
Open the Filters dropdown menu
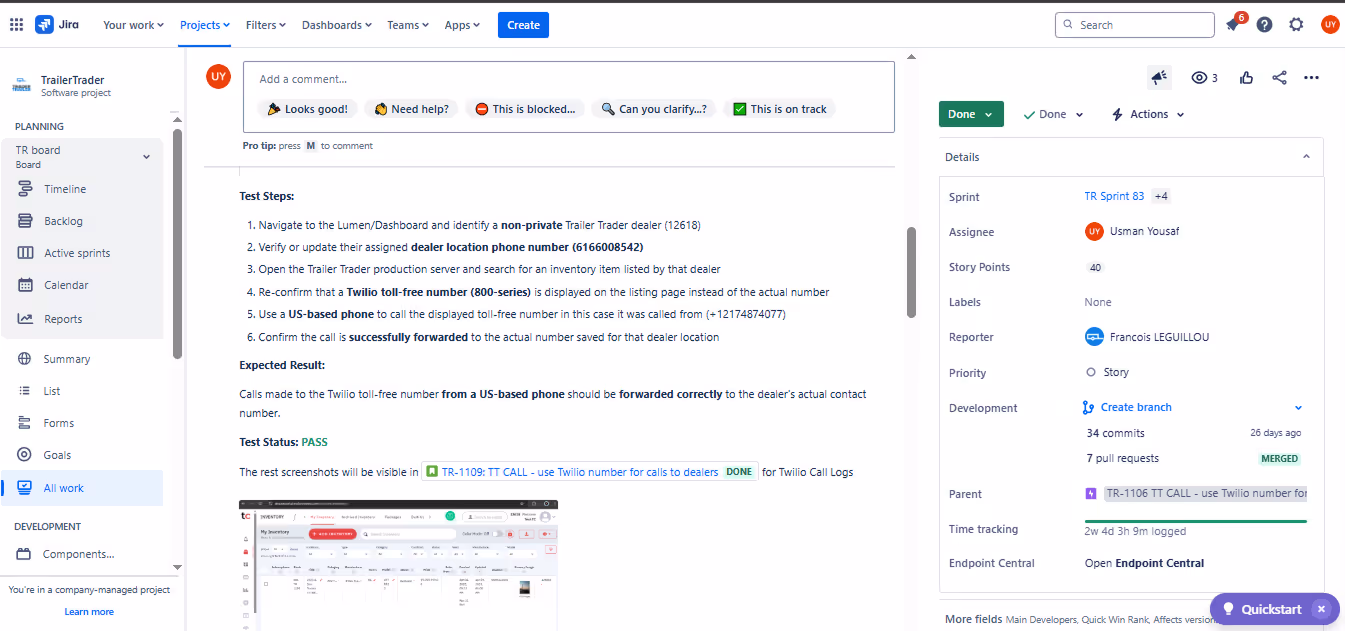(266, 25)
